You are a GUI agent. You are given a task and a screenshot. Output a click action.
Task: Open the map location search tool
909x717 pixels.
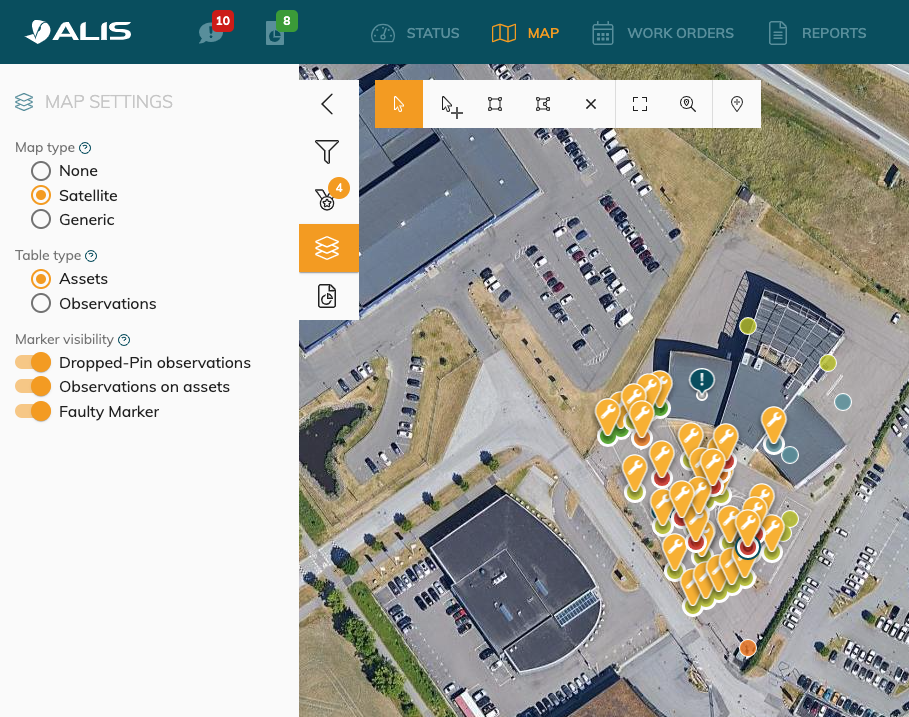tap(688, 104)
